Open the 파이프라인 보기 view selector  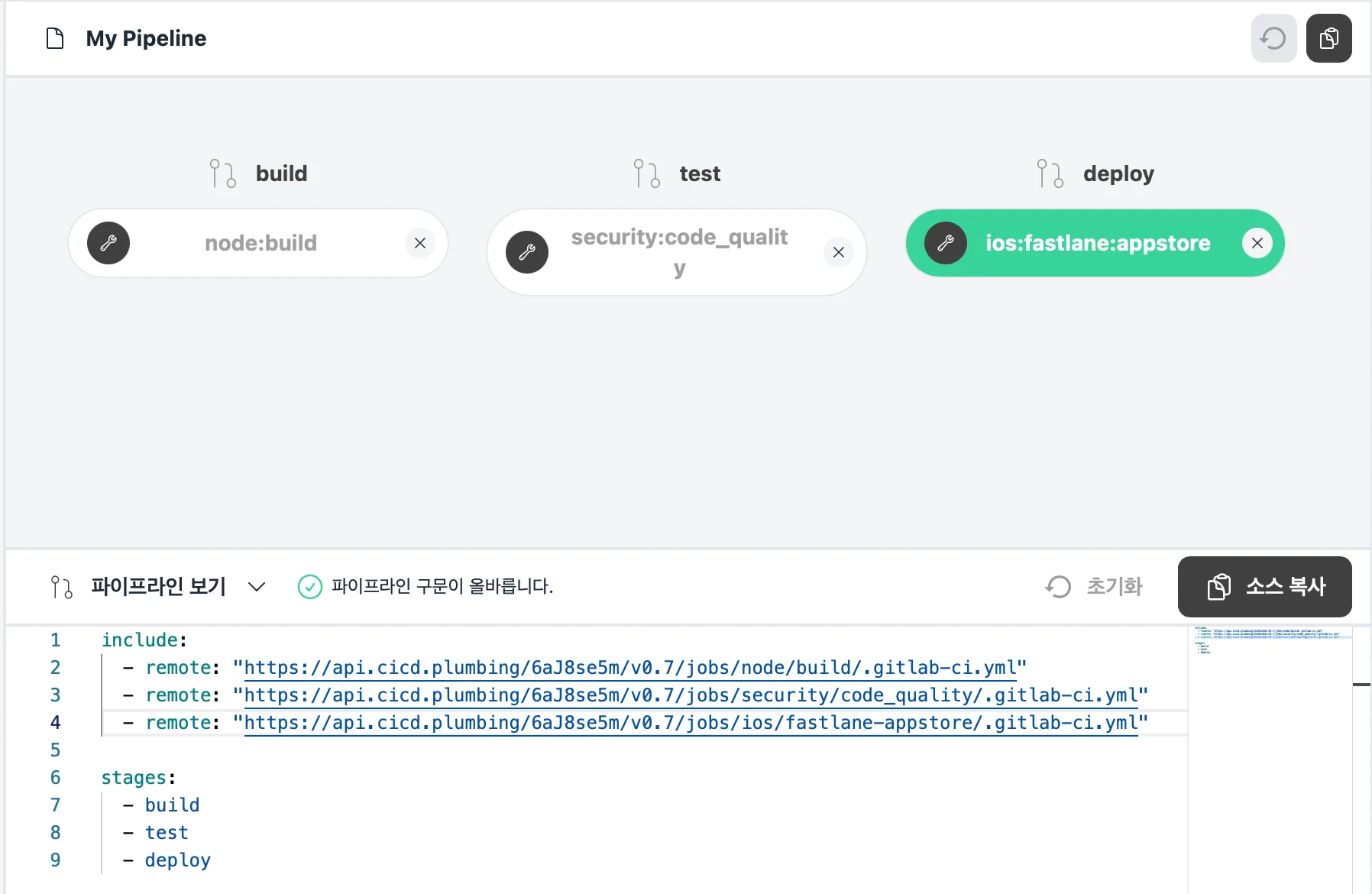158,587
